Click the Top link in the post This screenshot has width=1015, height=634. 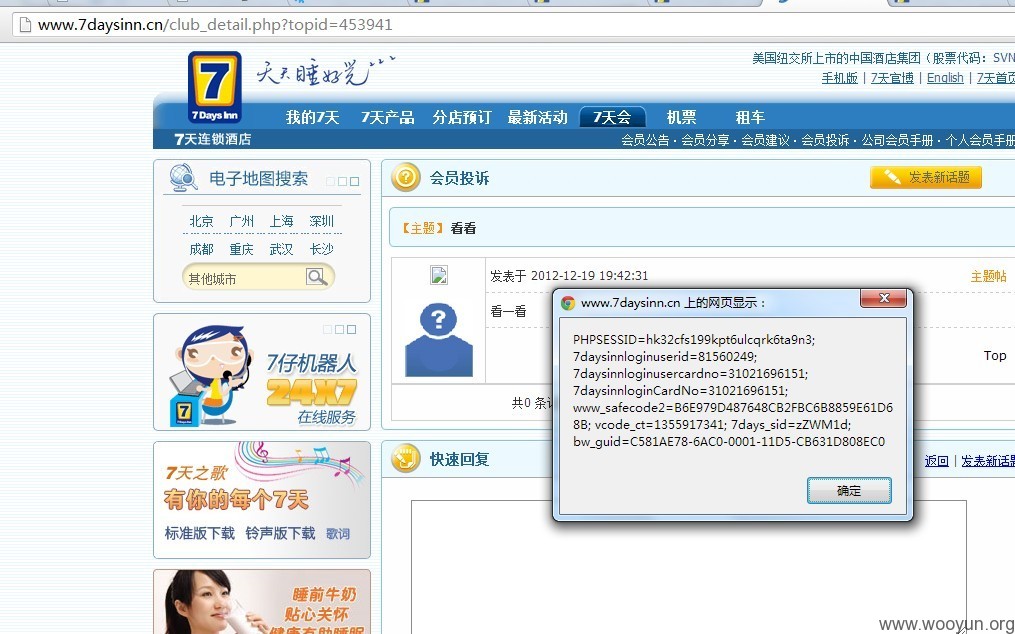[x=995, y=356]
